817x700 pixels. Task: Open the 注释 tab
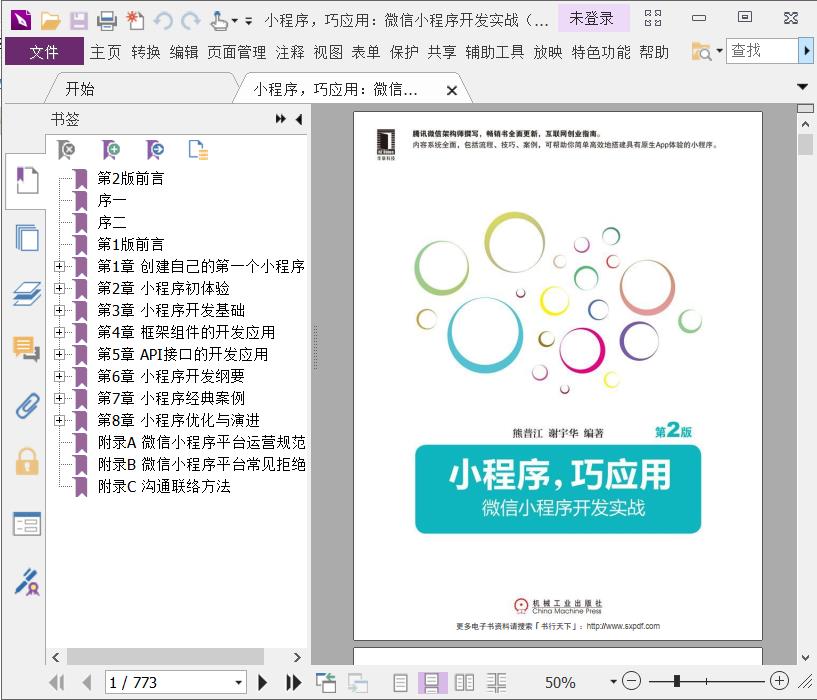point(290,52)
